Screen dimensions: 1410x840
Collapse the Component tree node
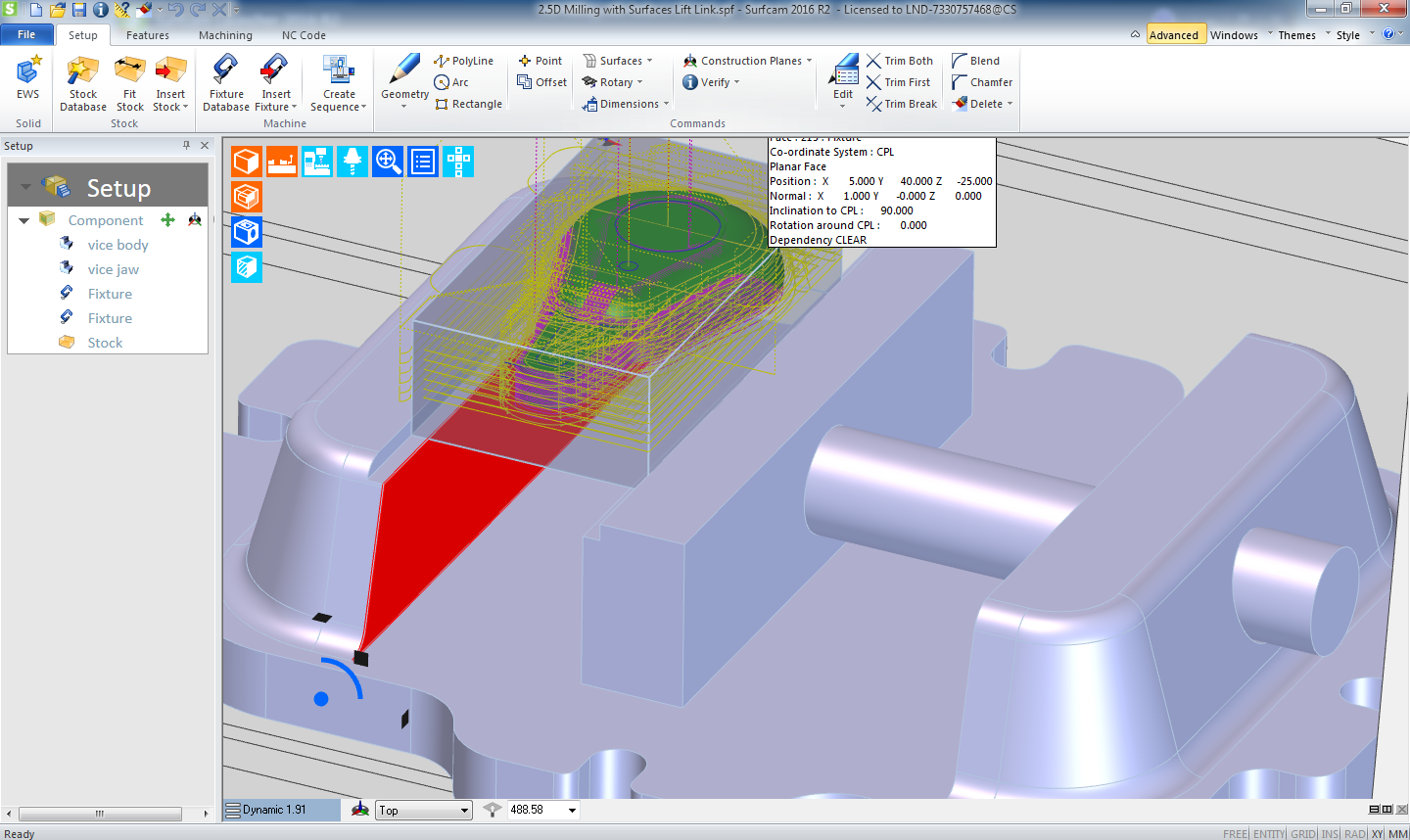tap(23, 220)
